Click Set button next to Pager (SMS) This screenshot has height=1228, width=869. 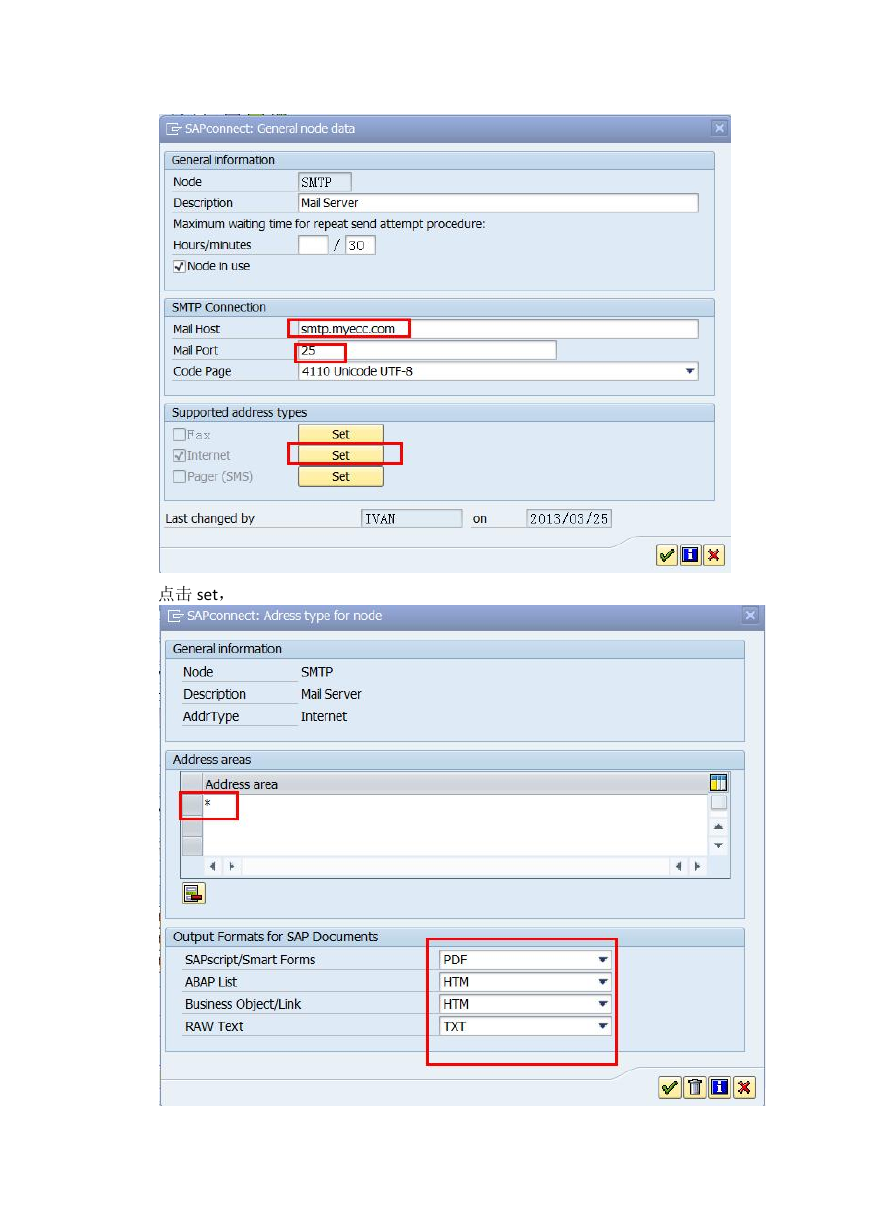click(341, 477)
